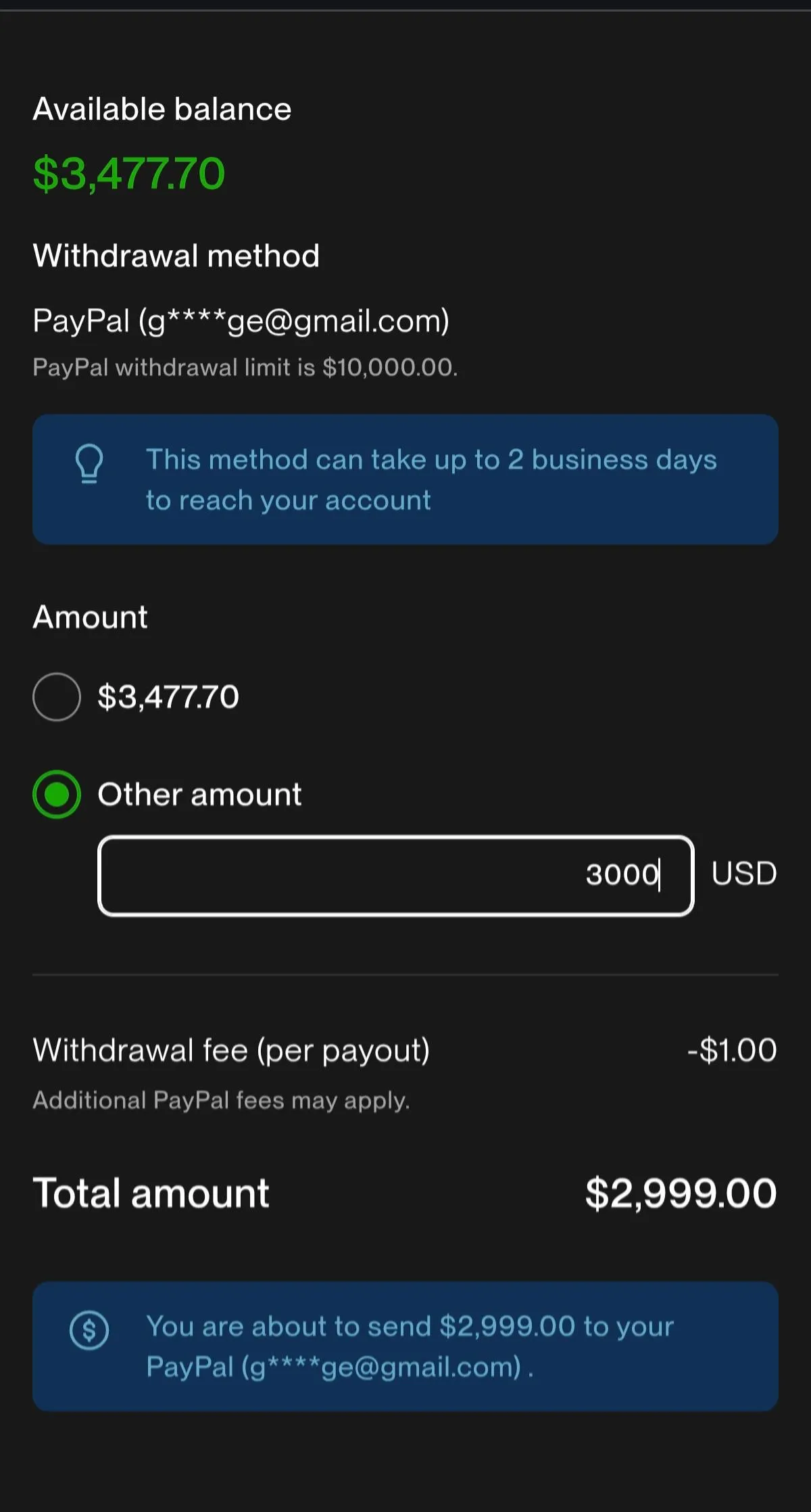The height and width of the screenshot is (1512, 811).
Task: Select the Other amount radio button
Action: pos(57,794)
